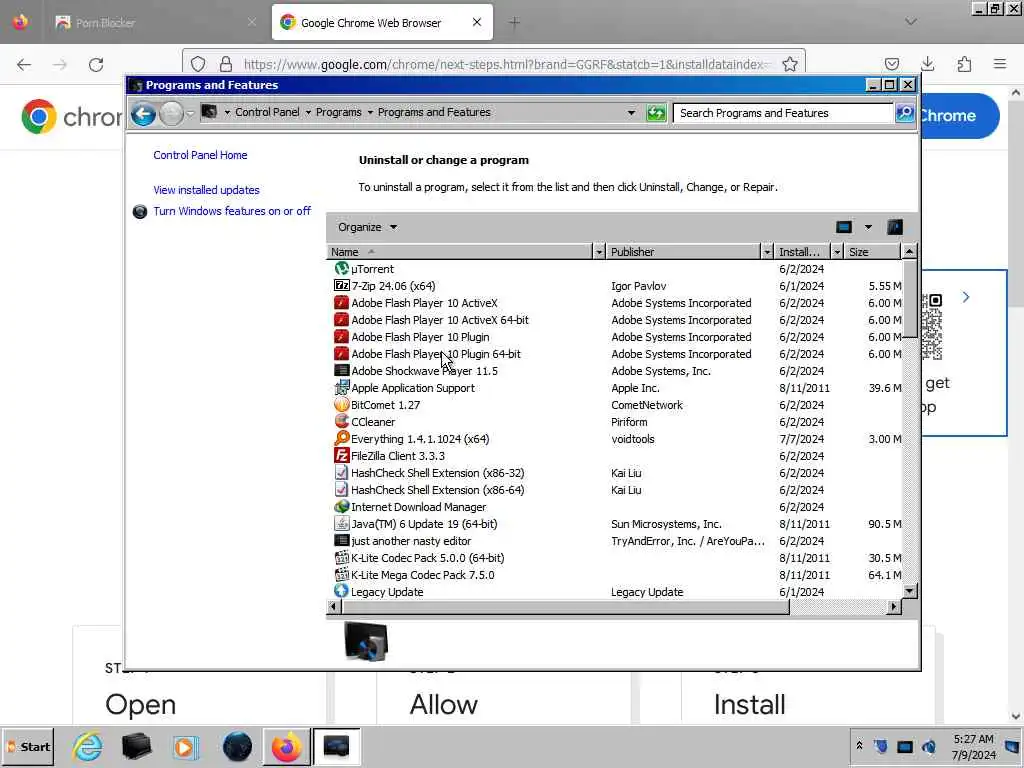
Task: Open View installed updates link
Action: (x=206, y=190)
